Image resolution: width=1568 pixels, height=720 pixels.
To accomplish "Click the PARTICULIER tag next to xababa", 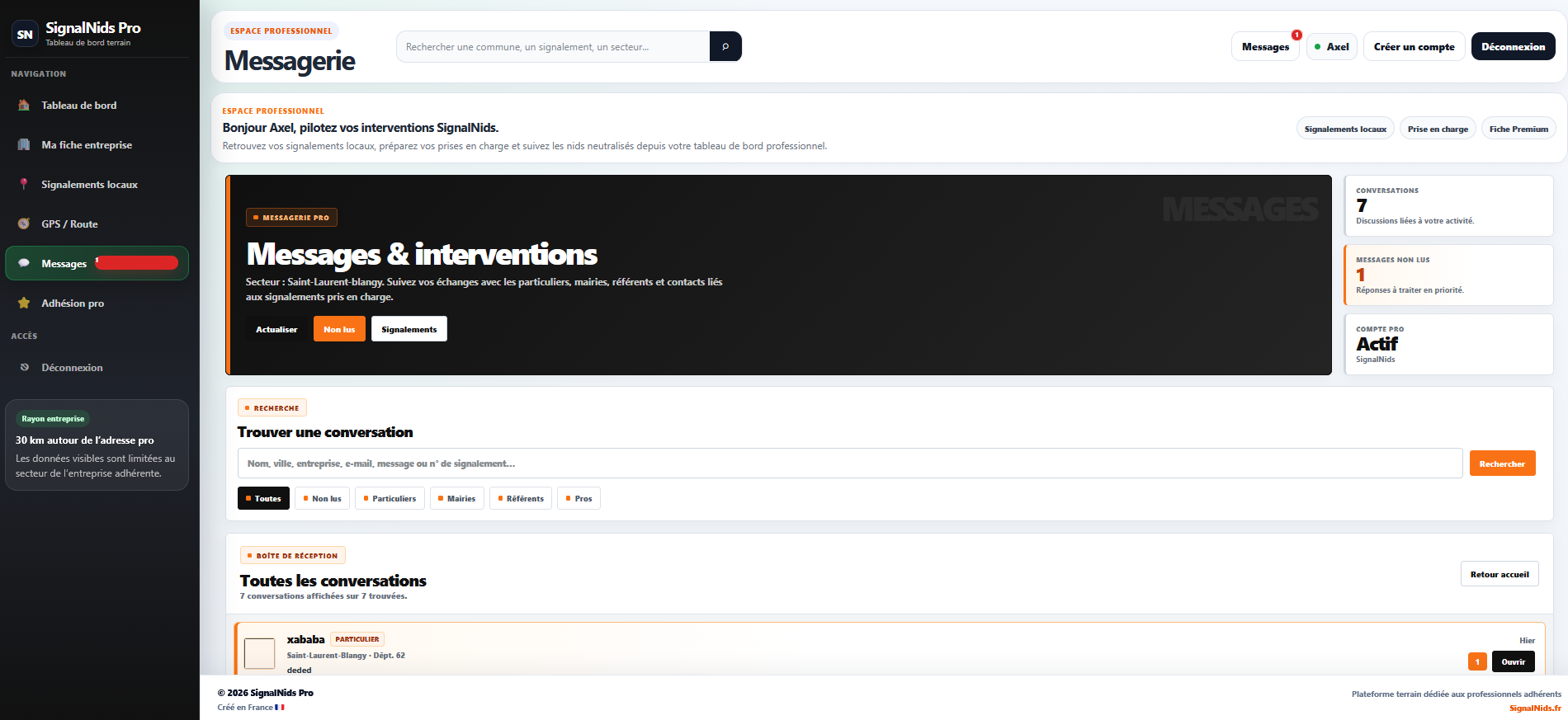I will 357,639.
